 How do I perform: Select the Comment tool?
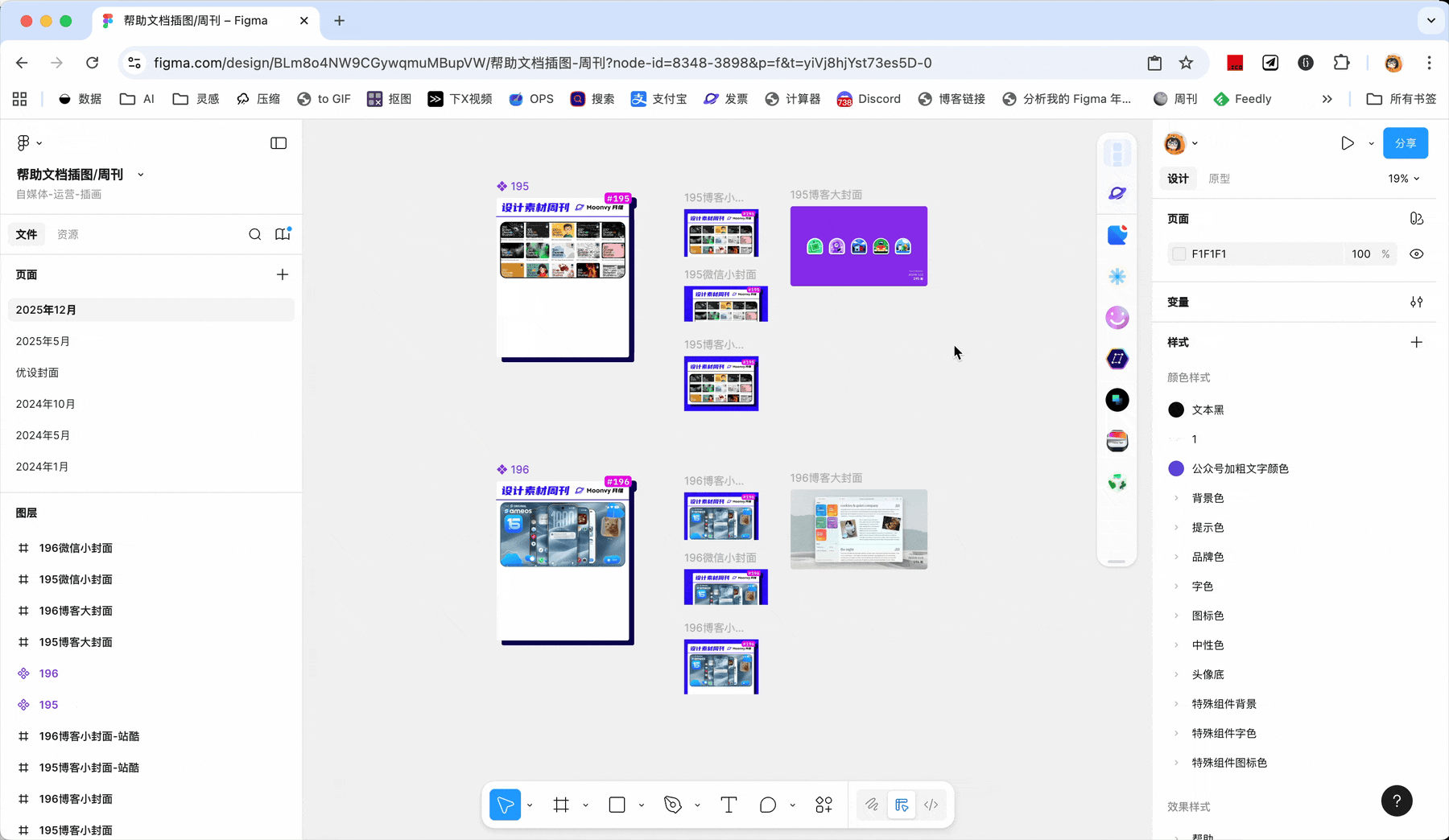[768, 805]
